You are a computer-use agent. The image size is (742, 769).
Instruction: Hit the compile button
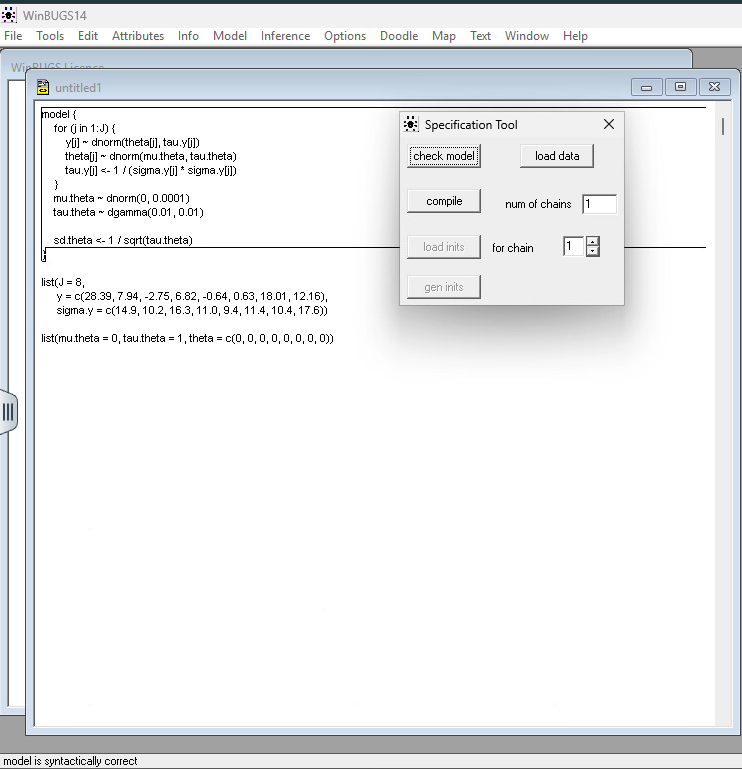444,201
